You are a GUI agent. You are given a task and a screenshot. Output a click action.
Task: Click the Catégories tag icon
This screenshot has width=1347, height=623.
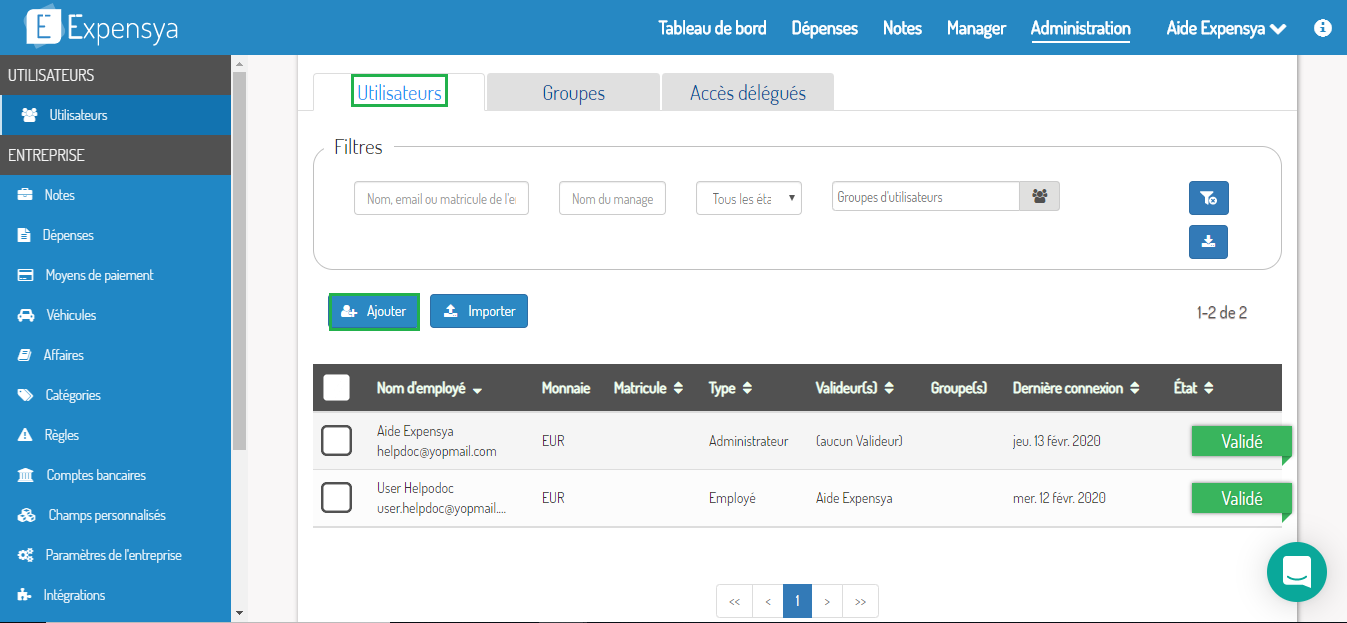(25, 395)
